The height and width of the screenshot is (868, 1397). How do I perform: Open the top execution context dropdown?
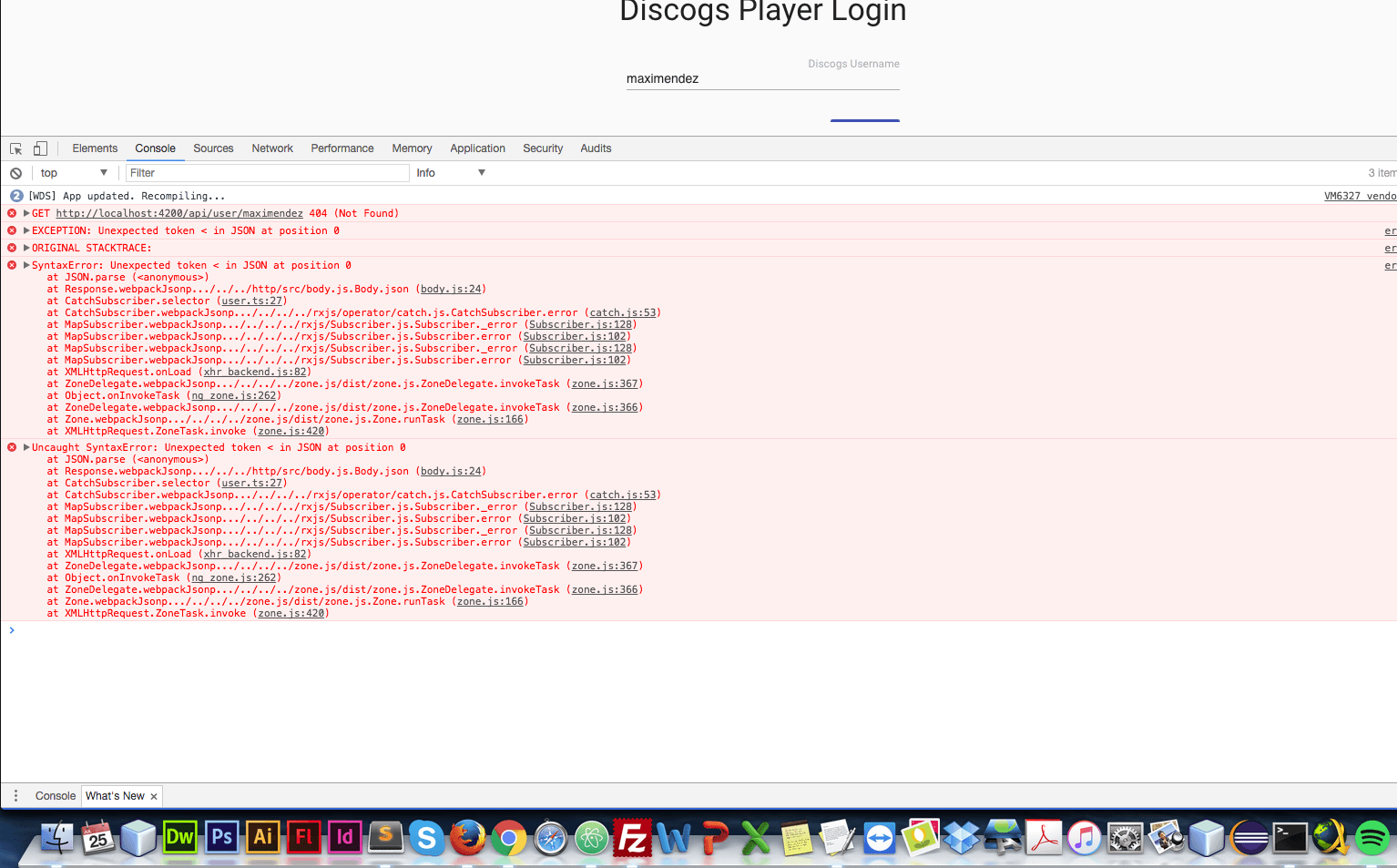[x=74, y=173]
